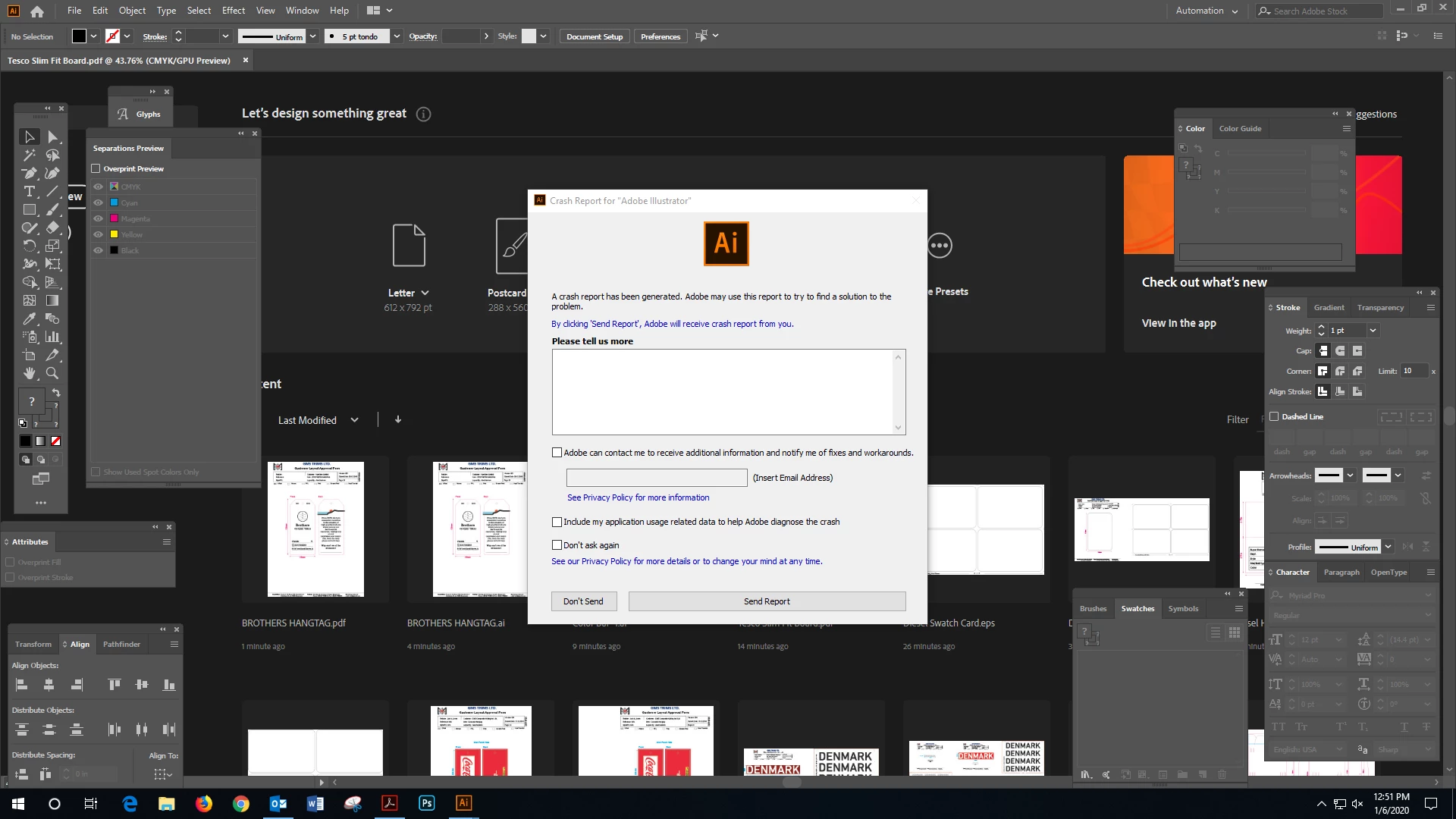Pick the Eyedropper tool
This screenshot has width=1456, height=819.
[x=30, y=318]
